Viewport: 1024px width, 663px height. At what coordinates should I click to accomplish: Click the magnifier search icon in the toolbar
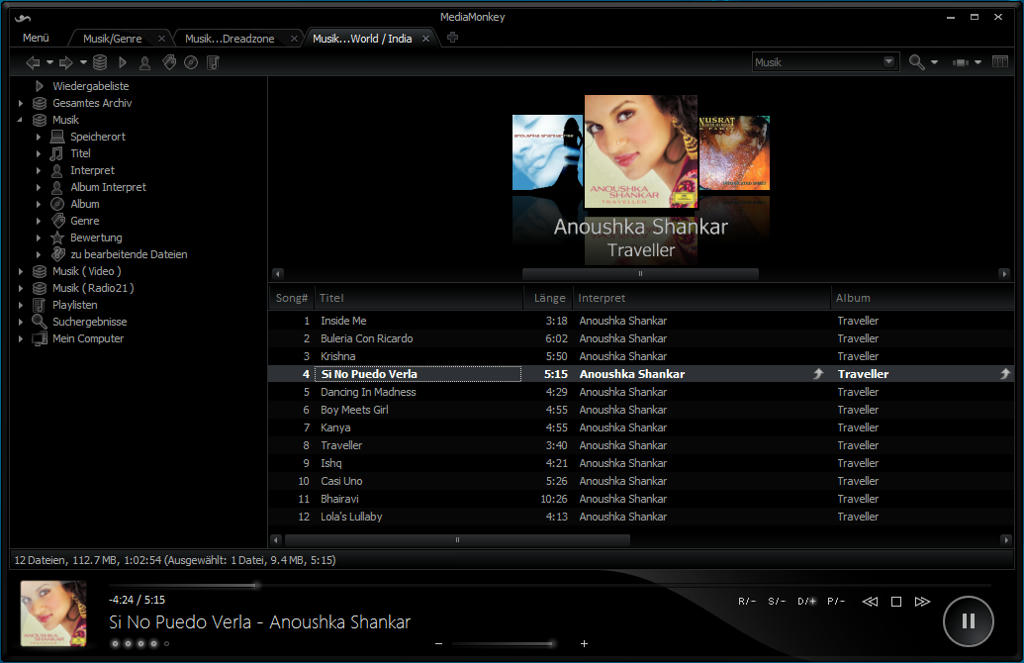pyautogui.click(x=916, y=62)
